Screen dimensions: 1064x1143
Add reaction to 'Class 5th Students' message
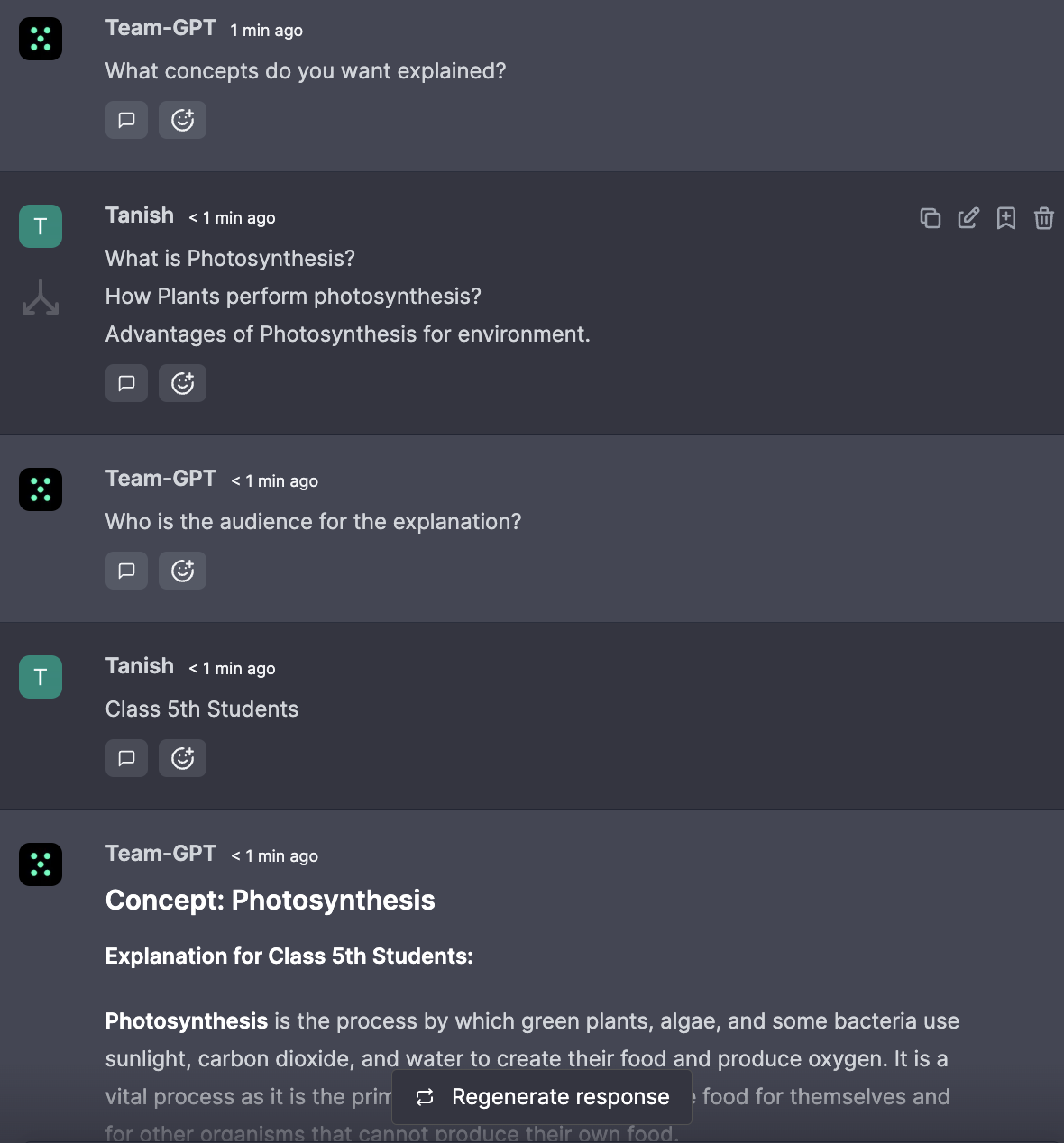pyautogui.click(x=182, y=758)
